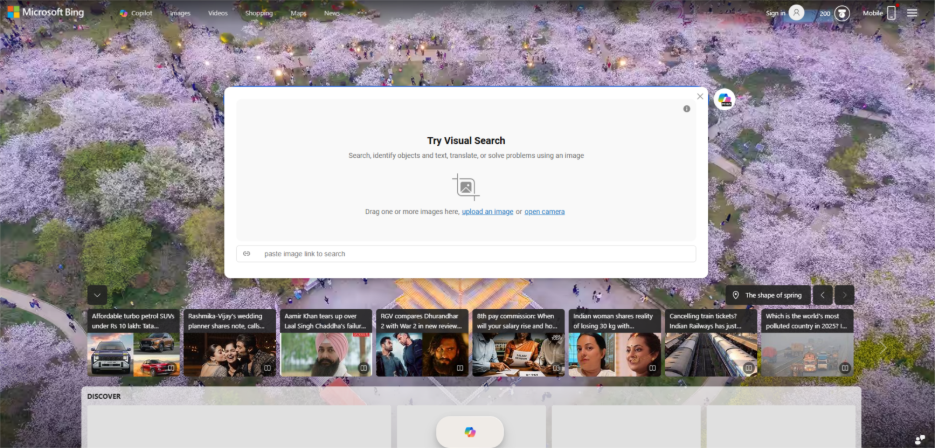The height and width of the screenshot is (448, 936).
Task: Open the Videos tab
Action: pos(218,13)
